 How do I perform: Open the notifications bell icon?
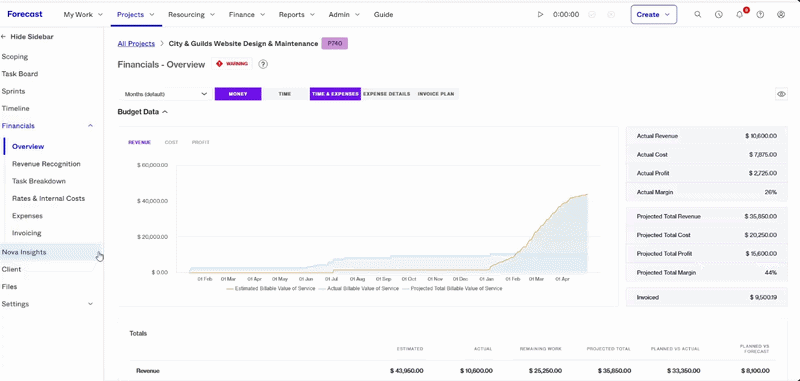[740, 14]
